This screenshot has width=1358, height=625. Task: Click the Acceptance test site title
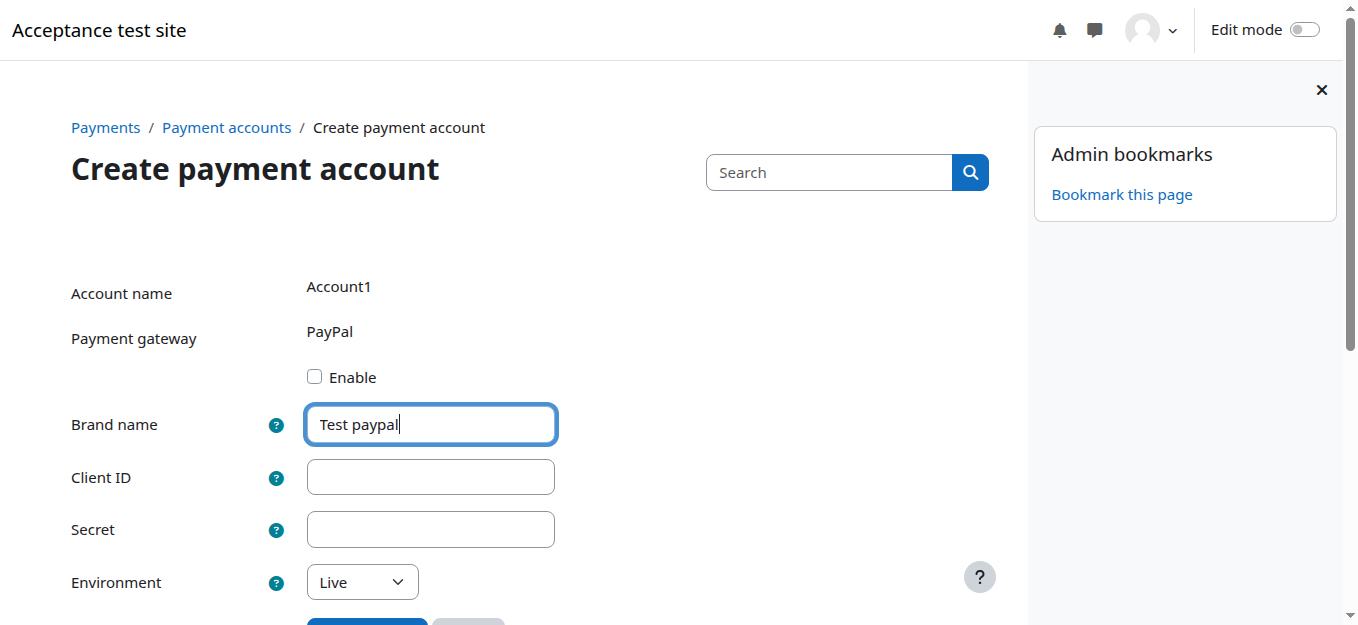(99, 30)
